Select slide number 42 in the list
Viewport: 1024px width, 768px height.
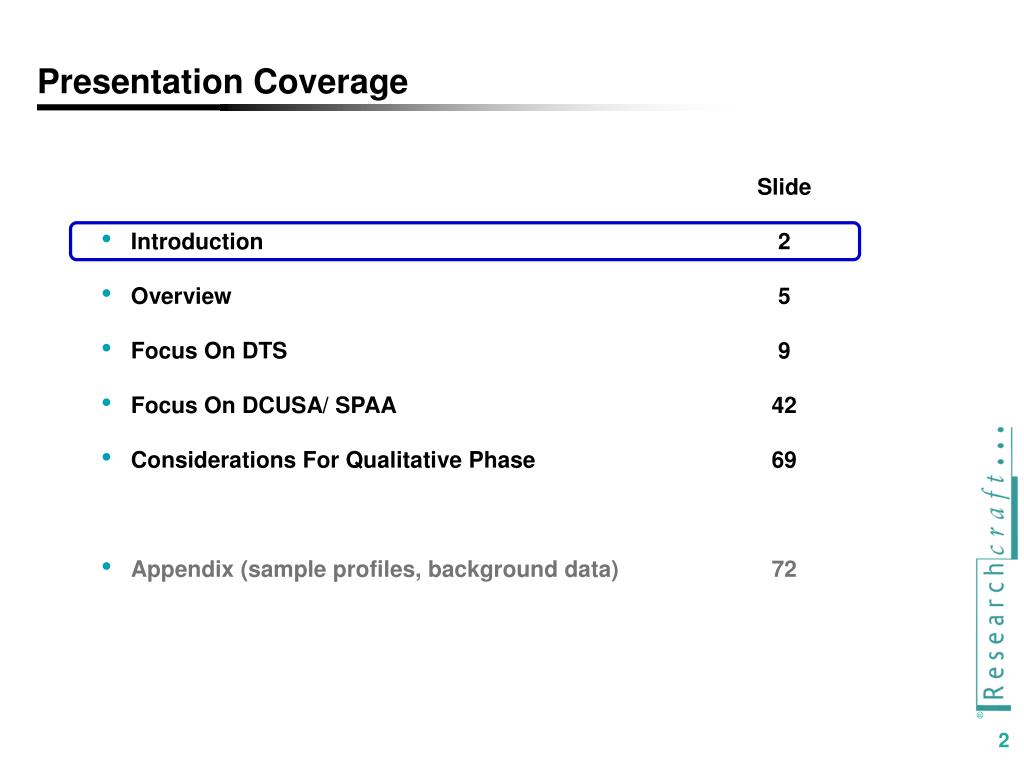784,405
